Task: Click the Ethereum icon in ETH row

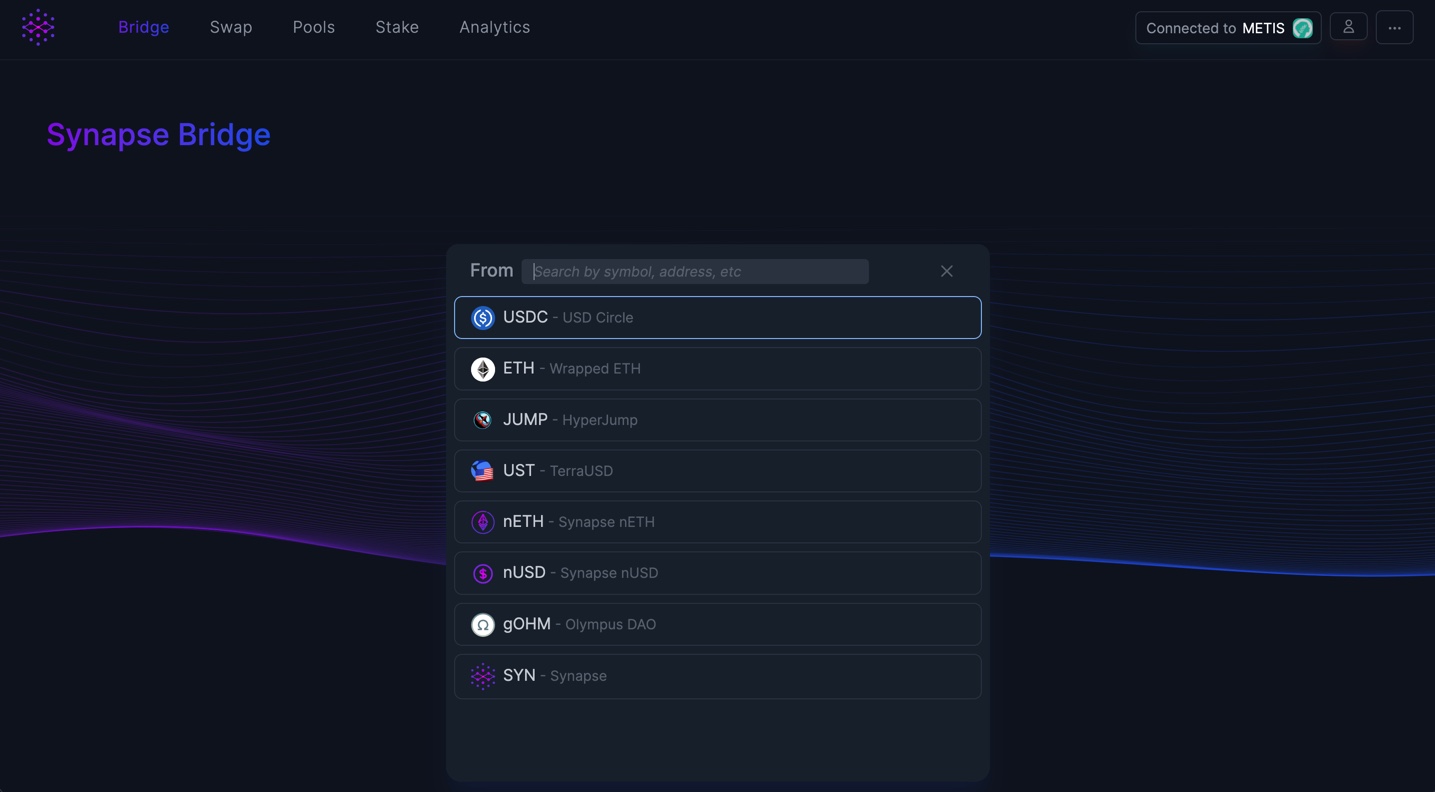Action: pos(483,369)
